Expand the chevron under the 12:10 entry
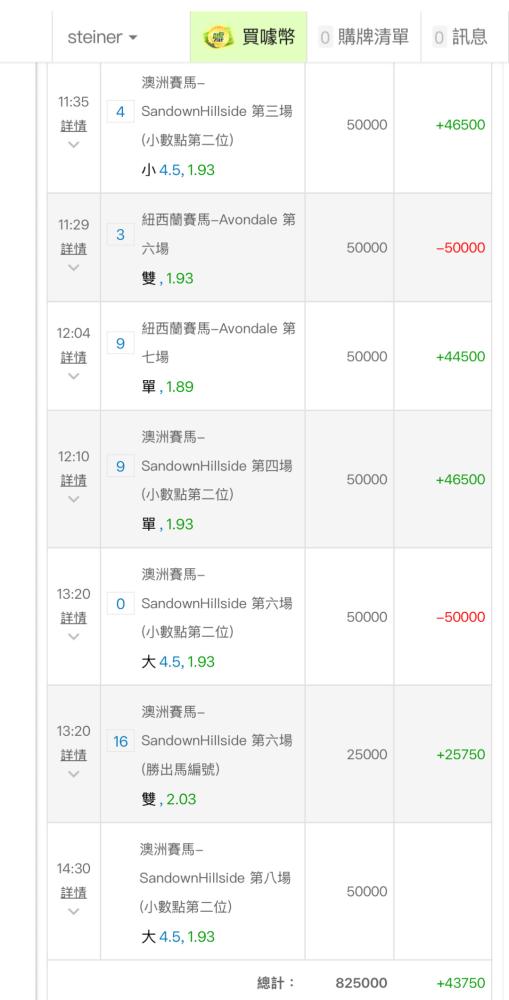This screenshot has width=509, height=1000. 73,499
